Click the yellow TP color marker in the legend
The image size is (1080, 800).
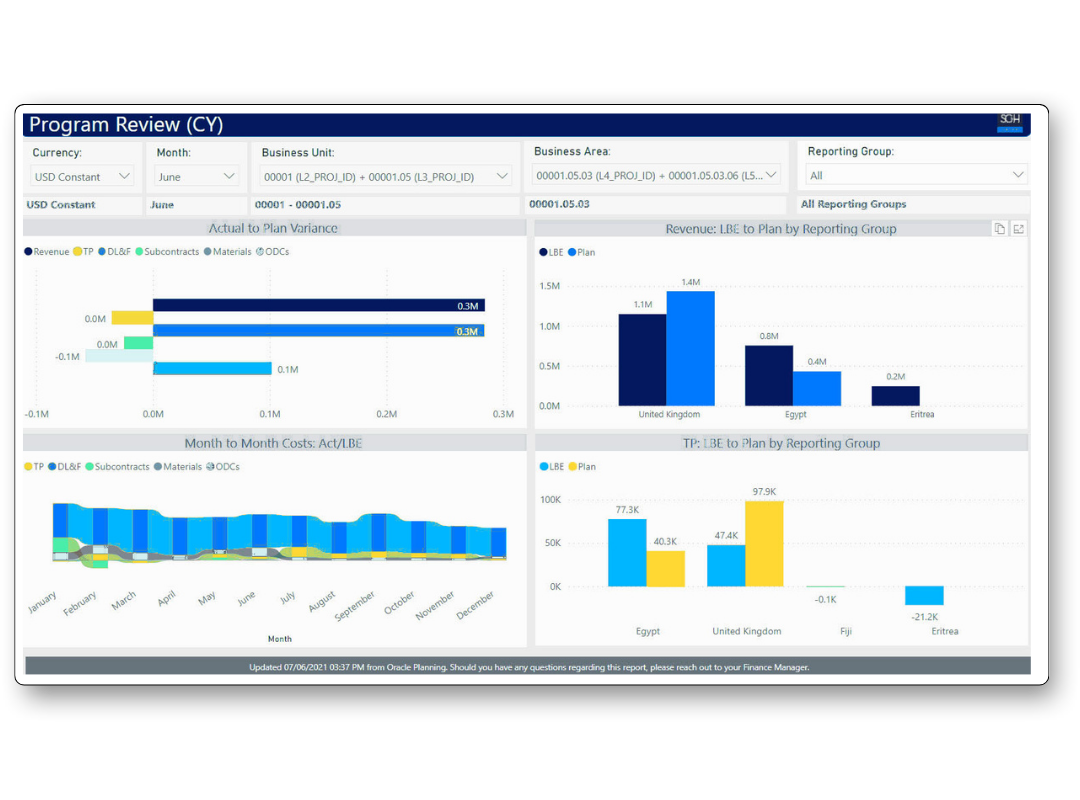(77, 253)
